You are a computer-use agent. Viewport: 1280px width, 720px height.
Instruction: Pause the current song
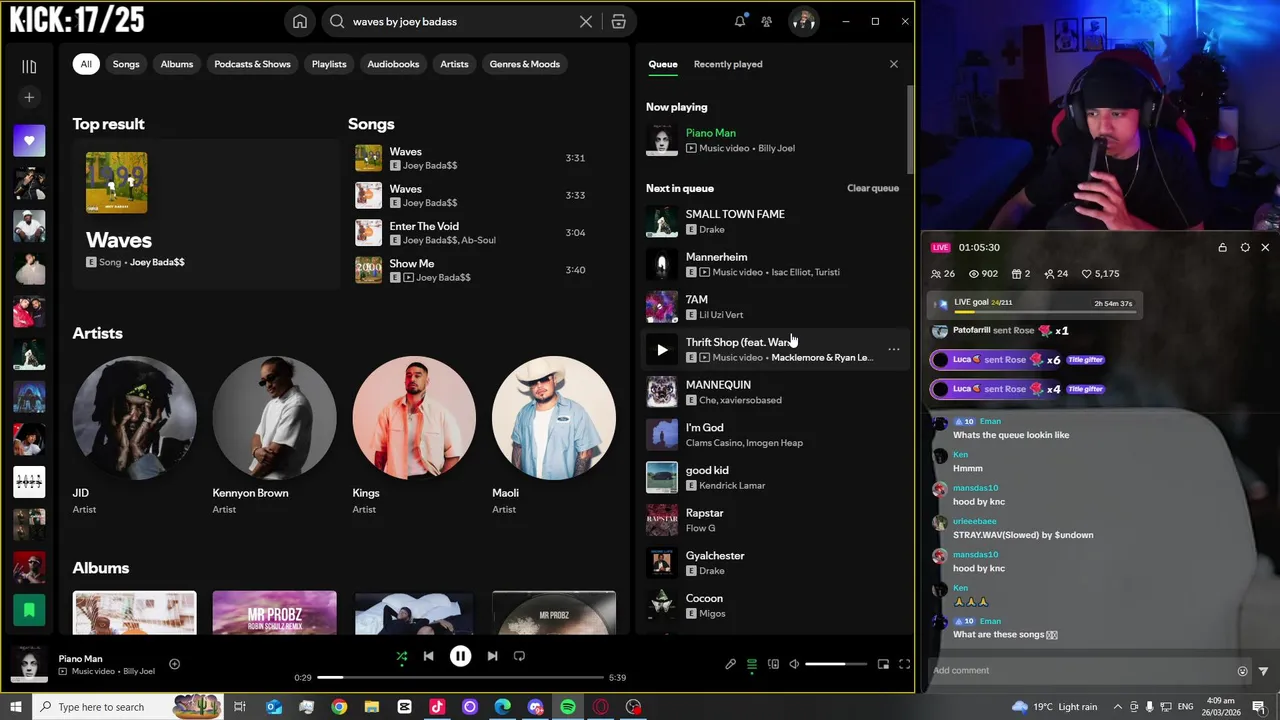[460, 656]
